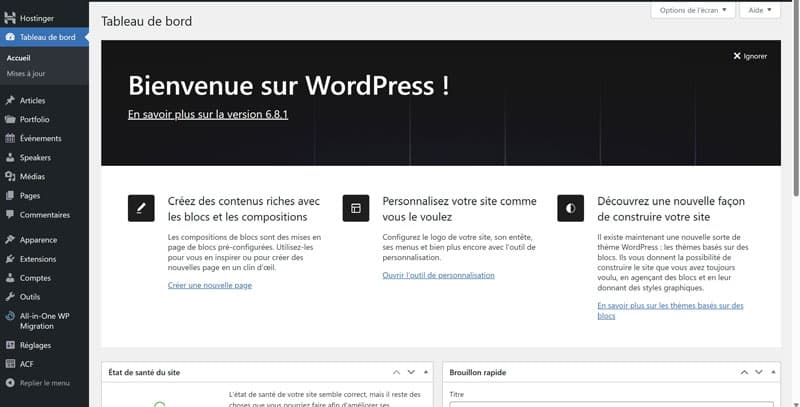The width and height of the screenshot is (800, 407).
Task: Click the Articles pushpin icon
Action: pyautogui.click(x=10, y=100)
